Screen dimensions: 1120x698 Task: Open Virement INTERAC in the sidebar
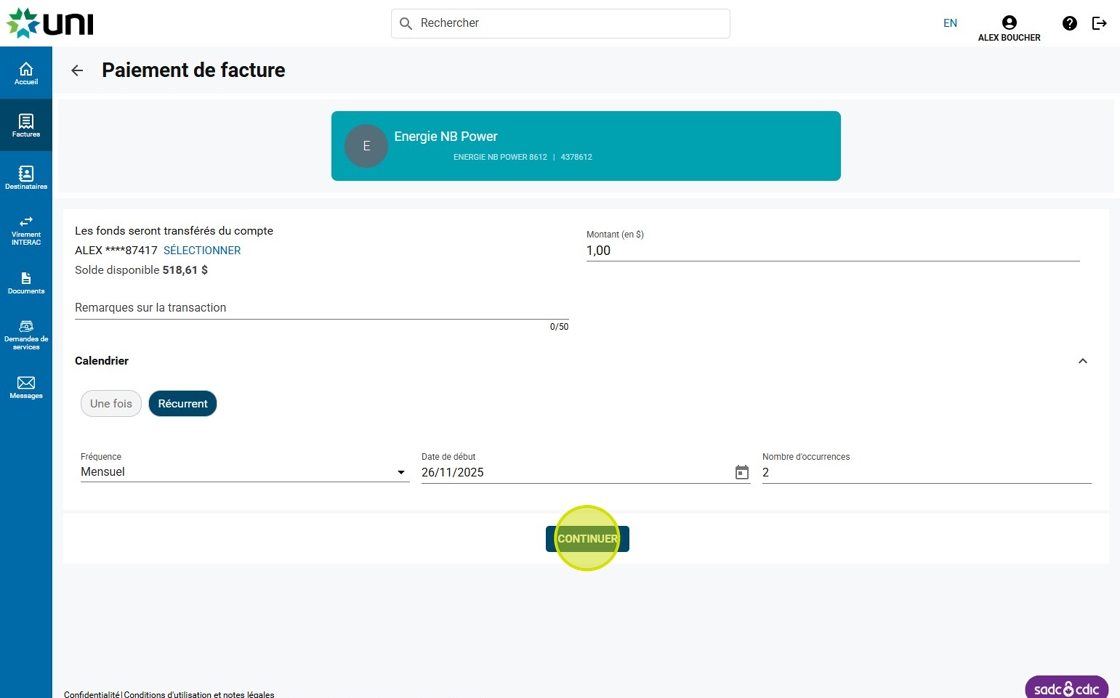[26, 230]
